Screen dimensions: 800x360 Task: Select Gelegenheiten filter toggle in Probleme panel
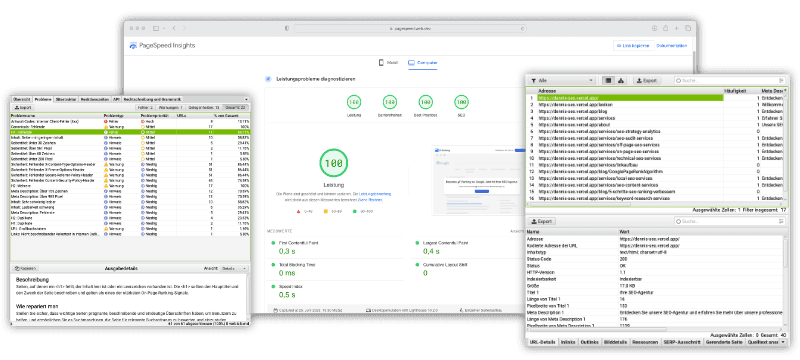click(204, 108)
